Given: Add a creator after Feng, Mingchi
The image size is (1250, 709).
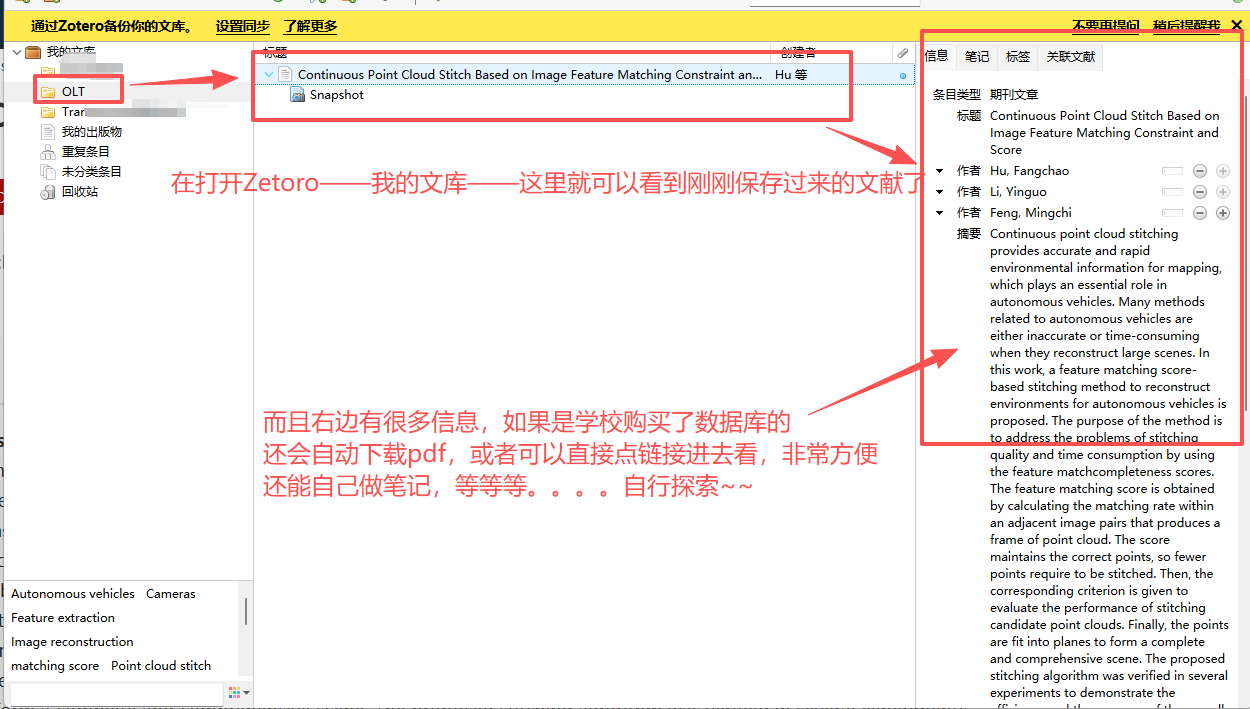Looking at the screenshot, I should click(x=1222, y=213).
